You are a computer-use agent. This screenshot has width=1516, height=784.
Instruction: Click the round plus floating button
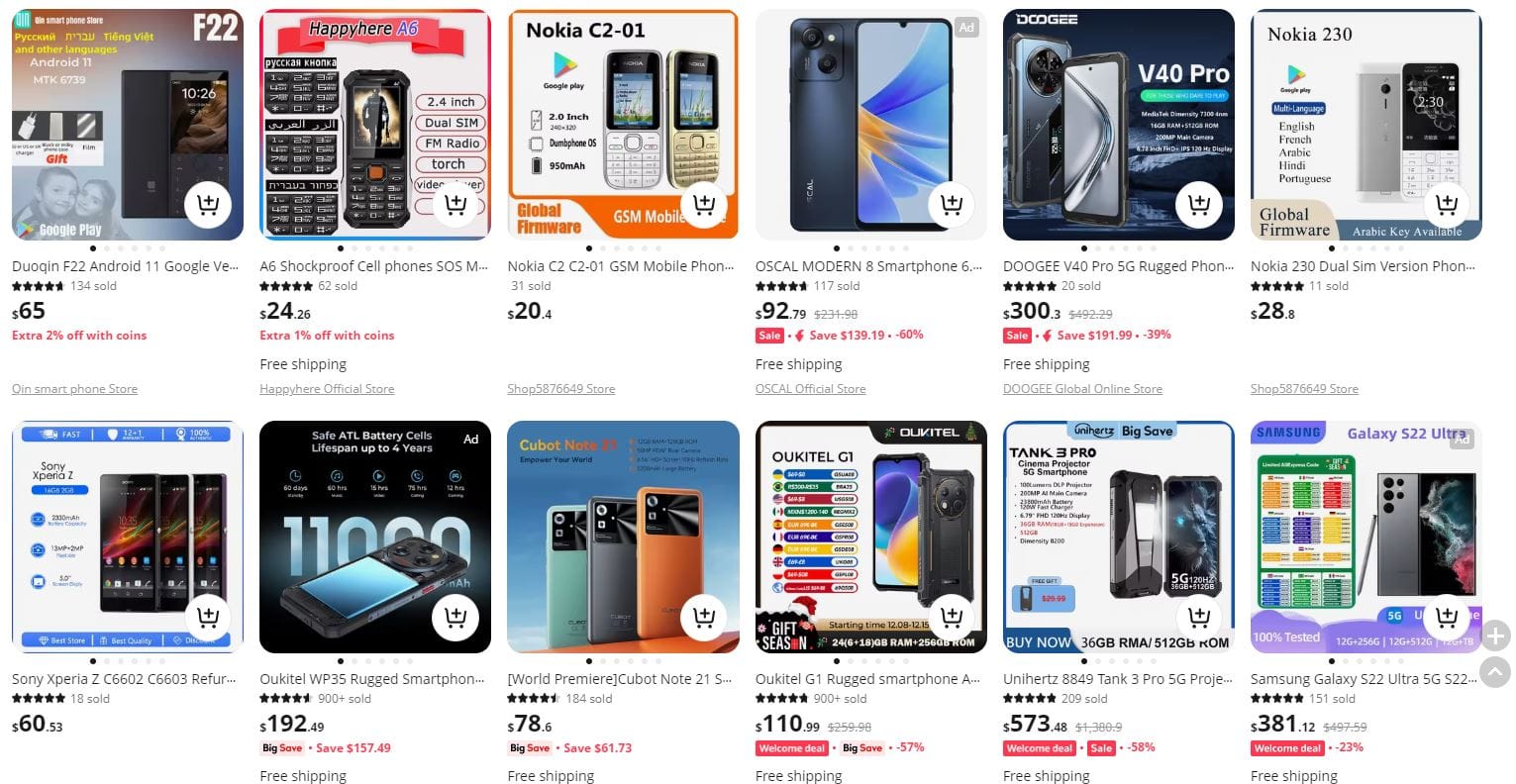point(1495,636)
